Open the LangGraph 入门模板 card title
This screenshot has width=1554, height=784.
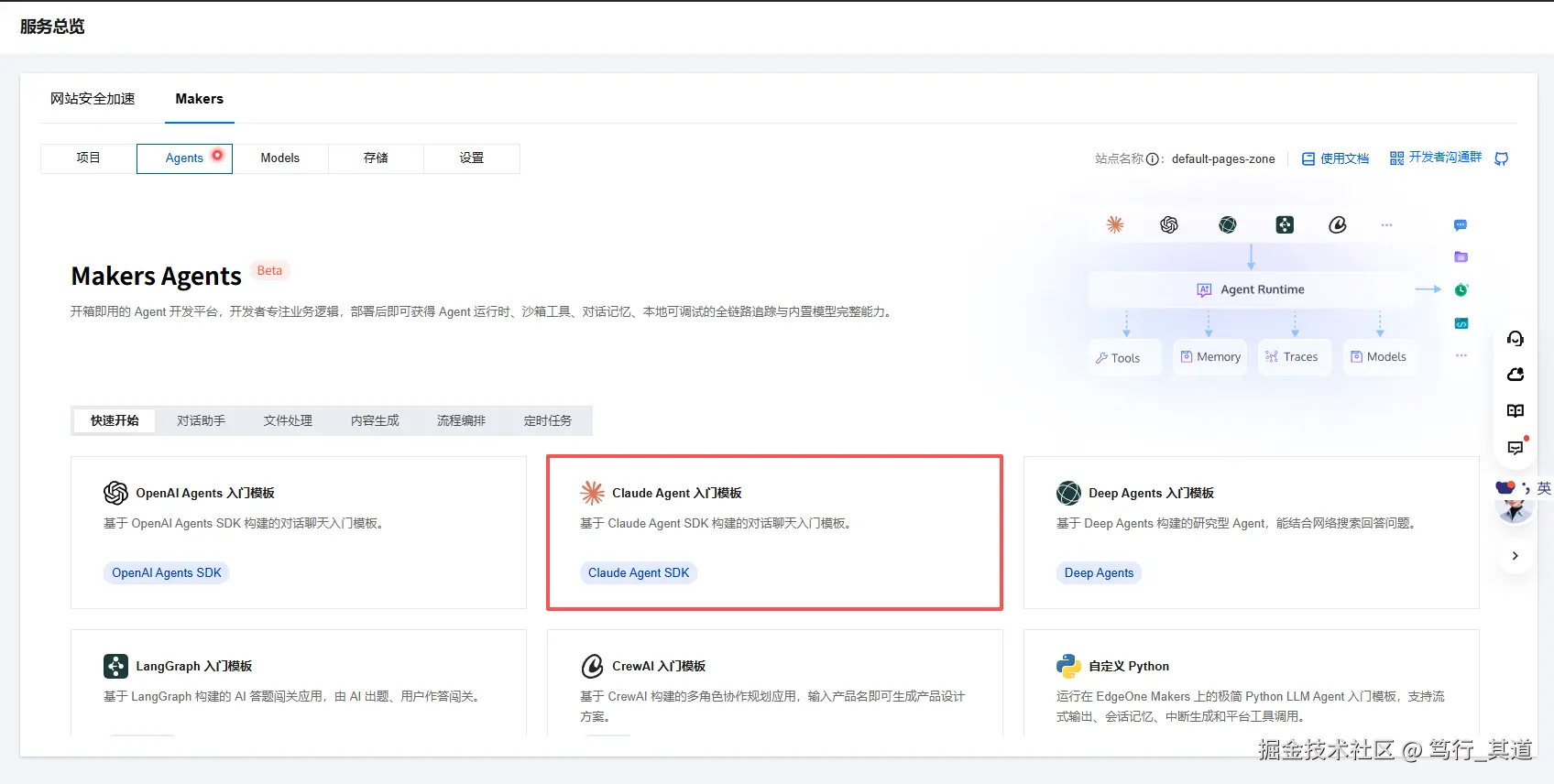point(194,666)
